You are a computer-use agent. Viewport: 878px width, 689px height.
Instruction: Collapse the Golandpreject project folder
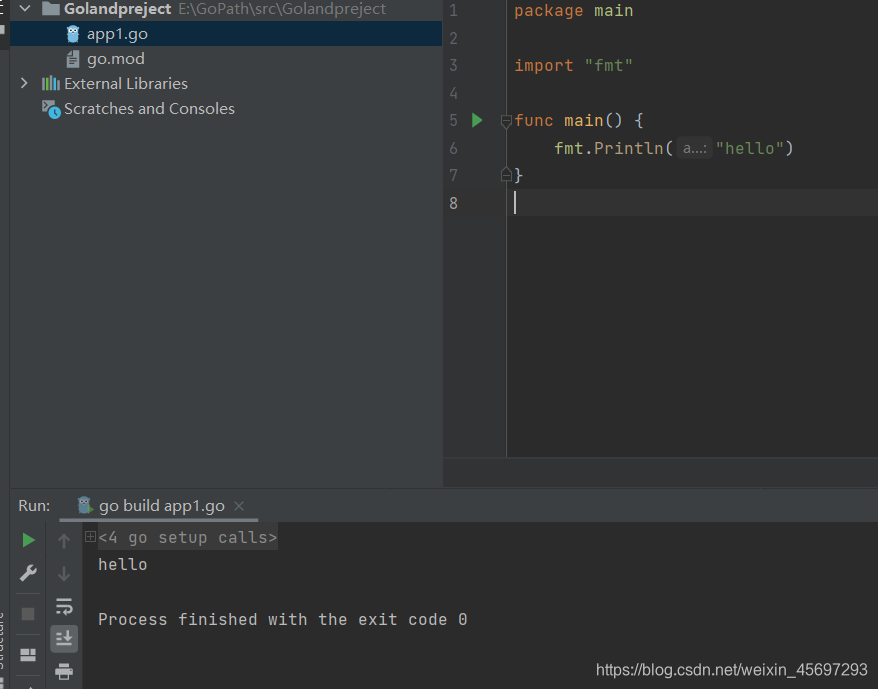click(25, 9)
